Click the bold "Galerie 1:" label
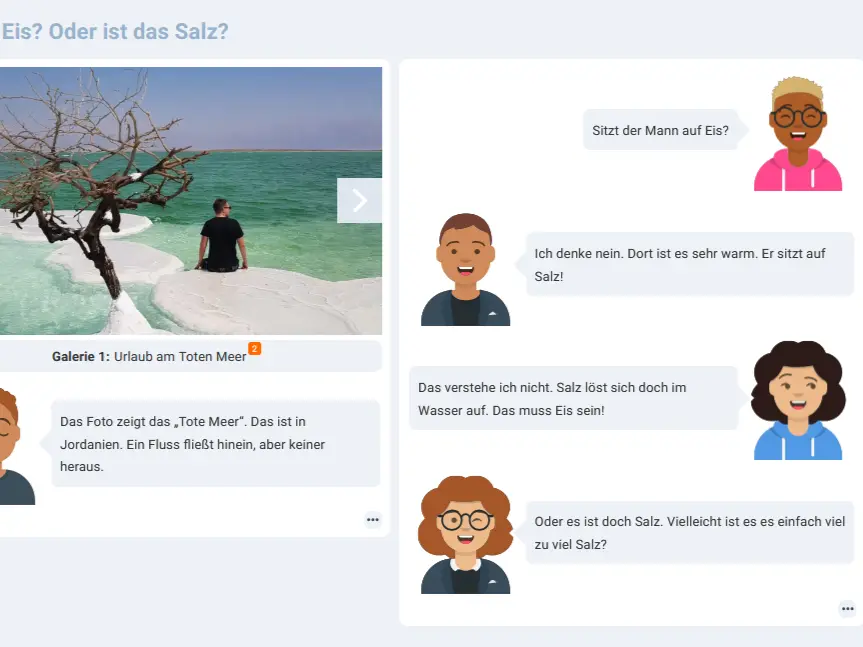This screenshot has width=863, height=647. point(81,357)
